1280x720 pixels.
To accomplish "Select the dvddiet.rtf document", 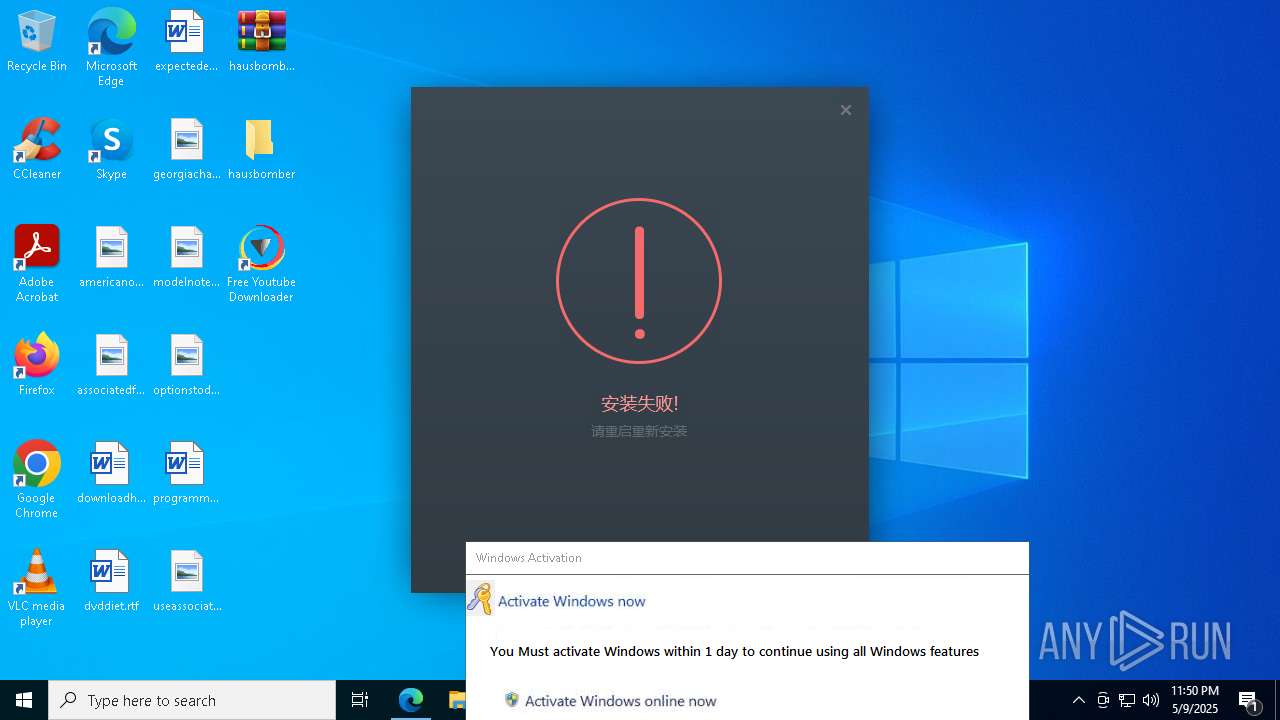I will tap(111, 581).
